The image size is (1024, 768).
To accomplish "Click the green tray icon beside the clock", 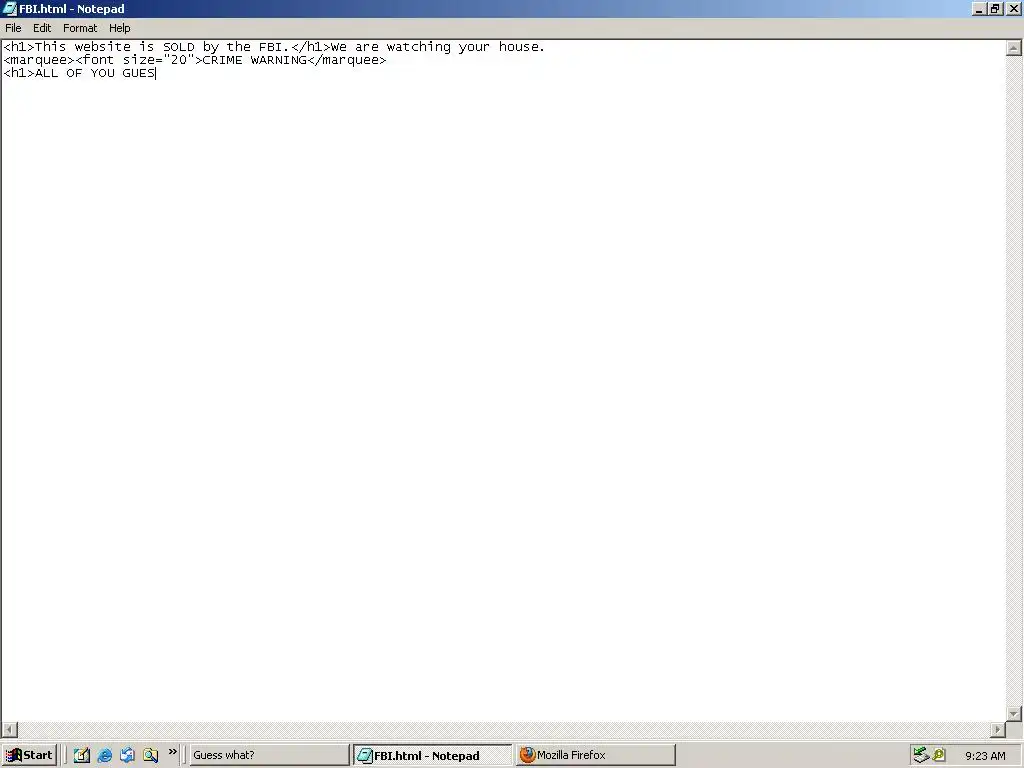I will pos(939,755).
